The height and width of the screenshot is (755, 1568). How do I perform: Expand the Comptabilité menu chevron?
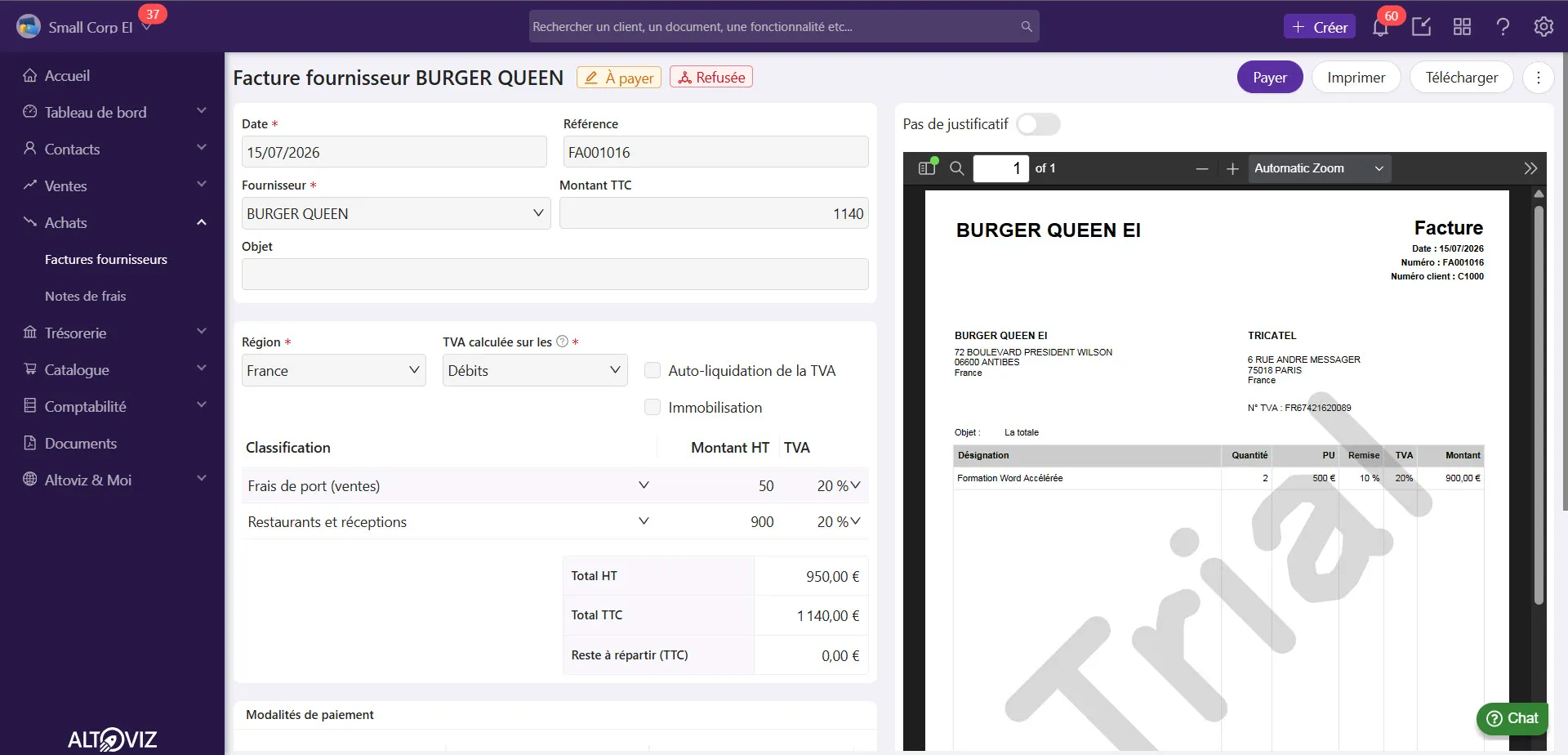click(202, 406)
